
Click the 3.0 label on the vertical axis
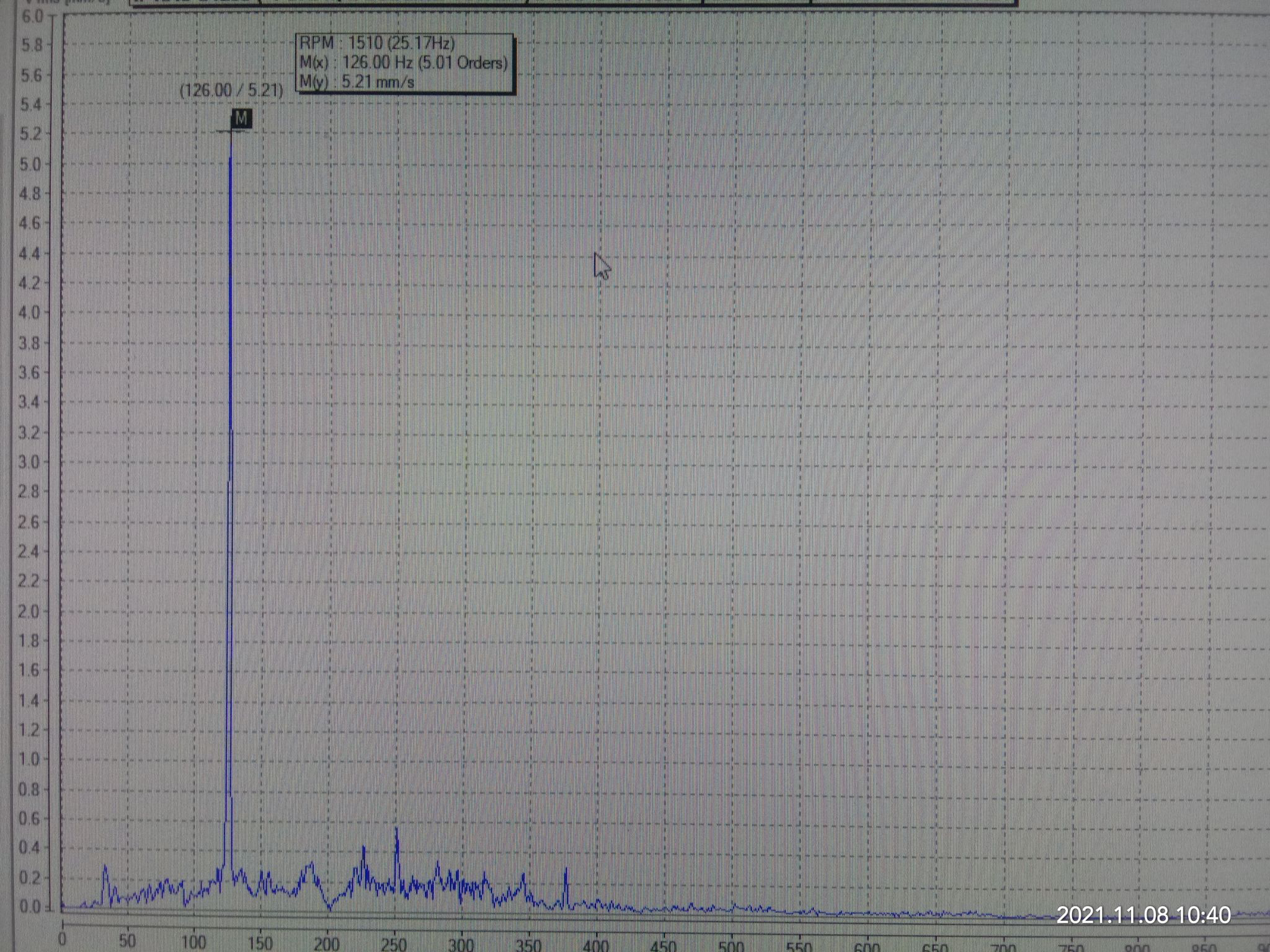(x=29, y=462)
